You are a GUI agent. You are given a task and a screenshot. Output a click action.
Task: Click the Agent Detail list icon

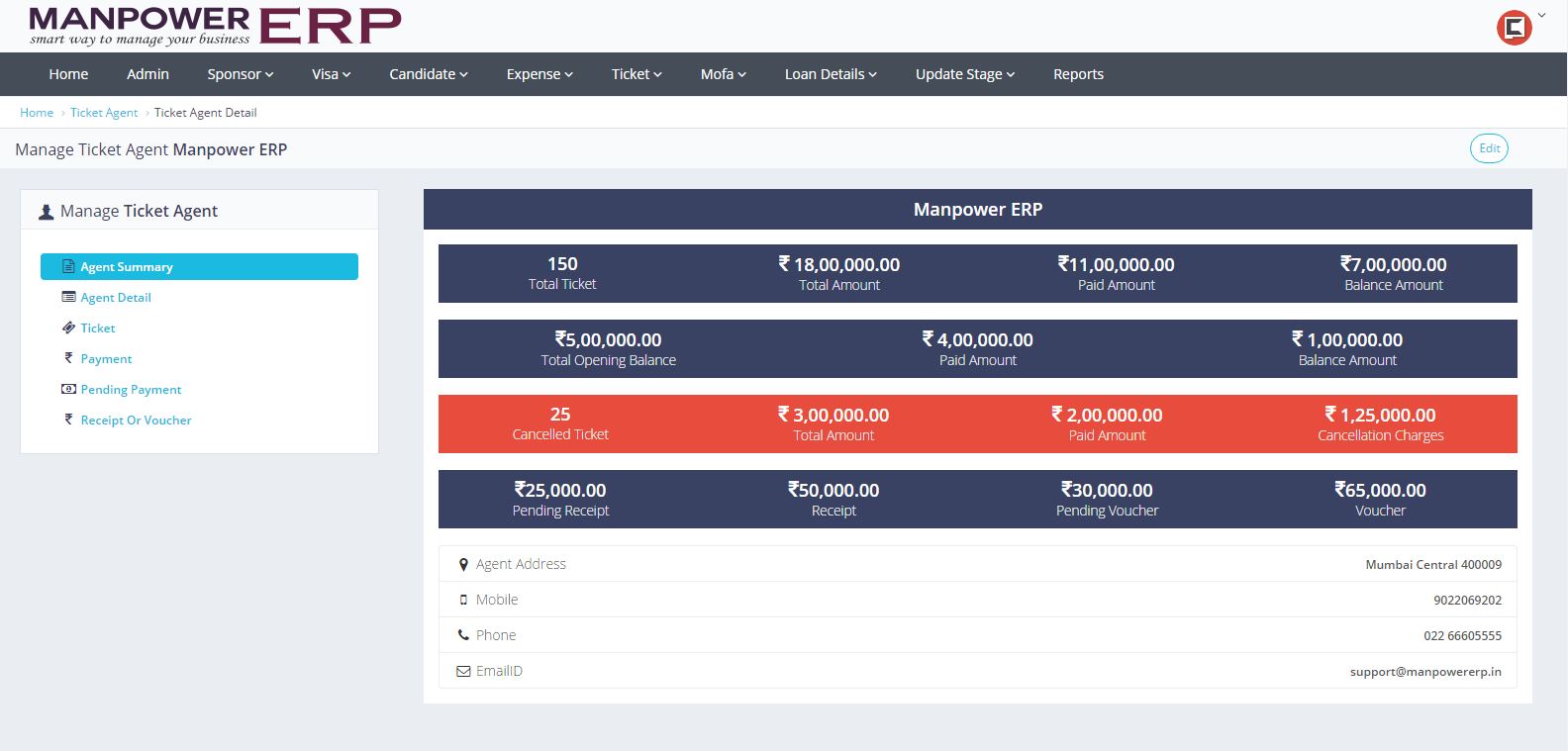pyautogui.click(x=68, y=297)
